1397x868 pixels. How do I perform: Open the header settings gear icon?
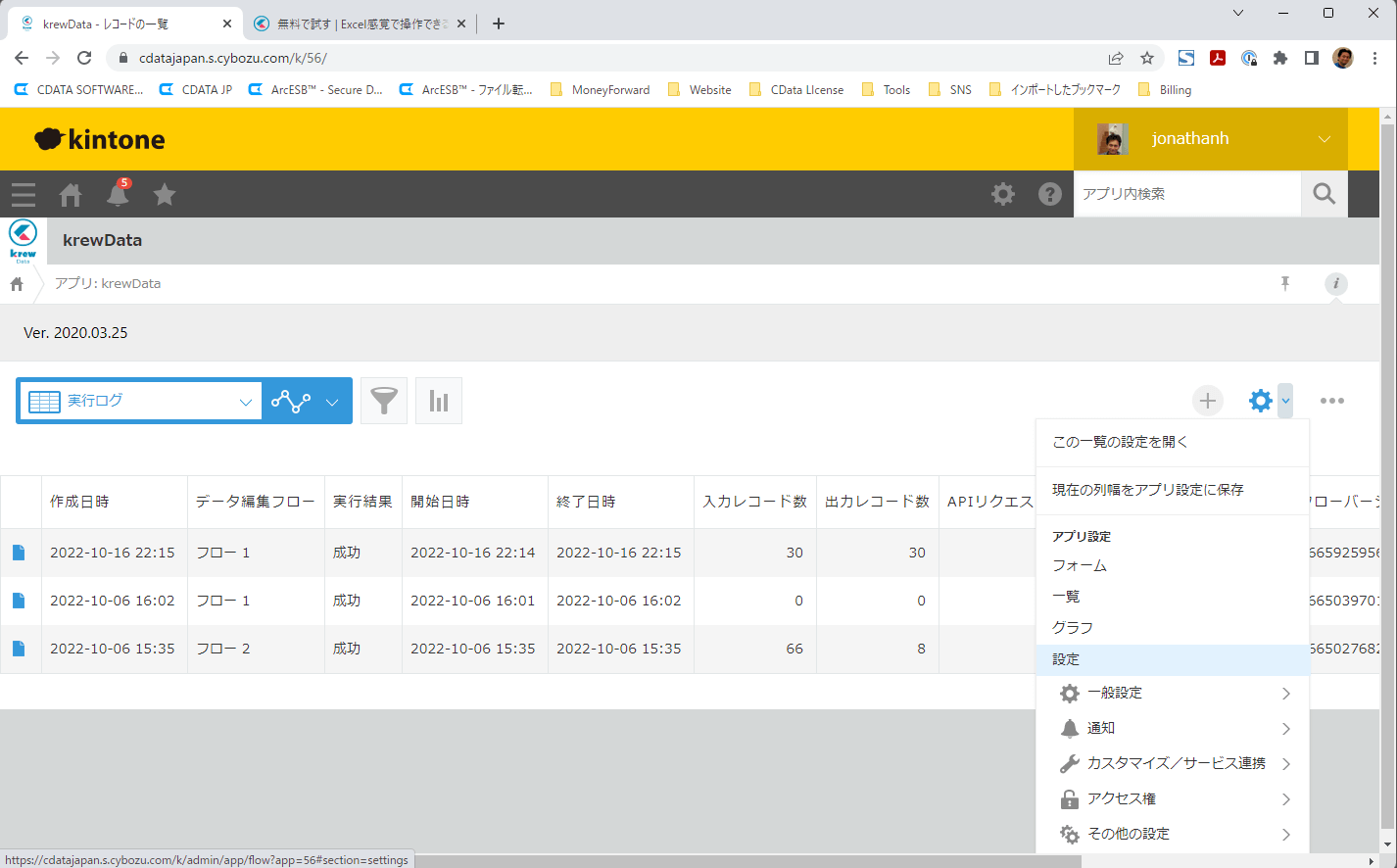click(x=1003, y=194)
